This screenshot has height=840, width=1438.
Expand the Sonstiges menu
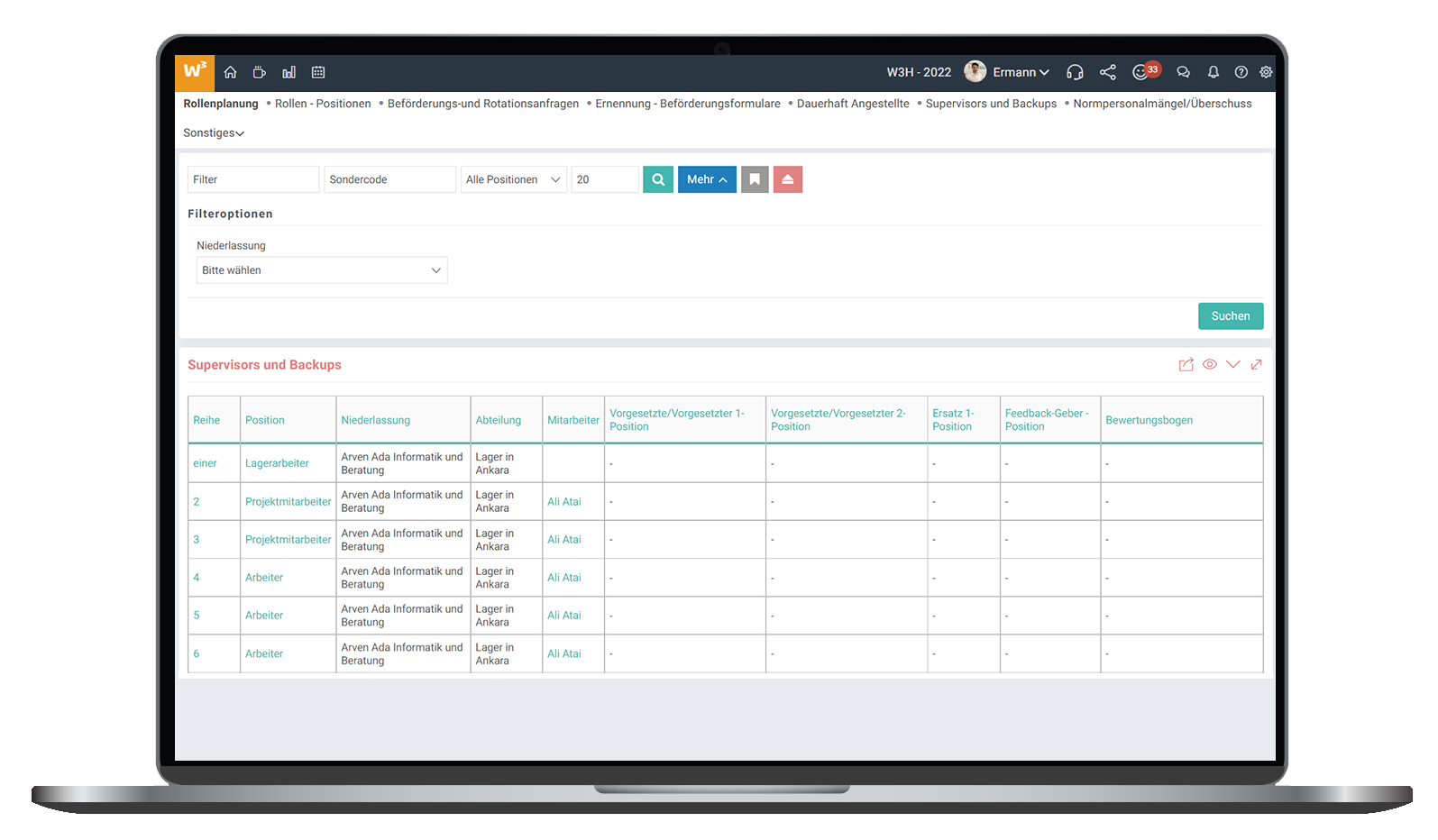[214, 132]
